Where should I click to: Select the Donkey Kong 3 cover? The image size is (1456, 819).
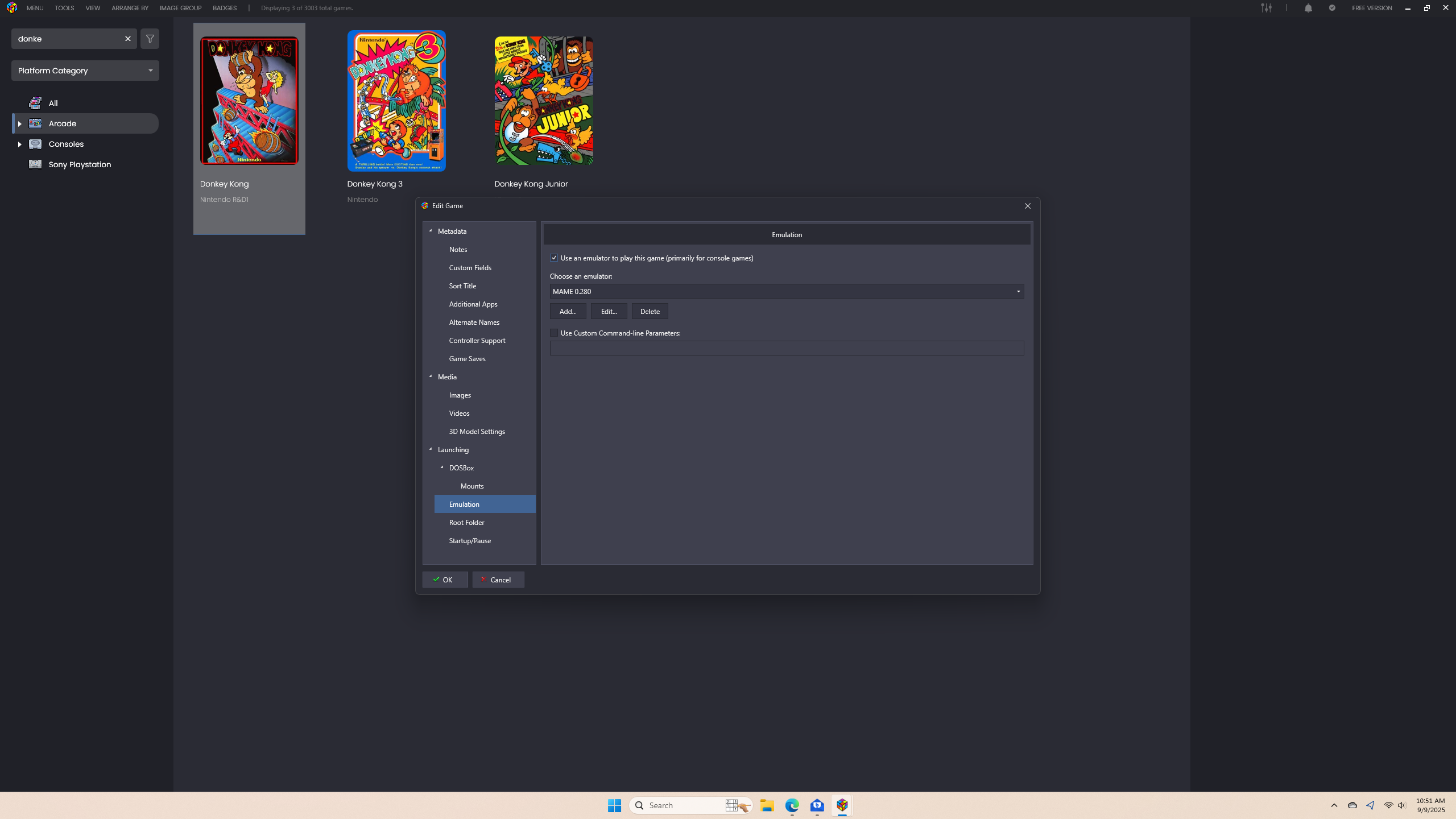(x=396, y=101)
